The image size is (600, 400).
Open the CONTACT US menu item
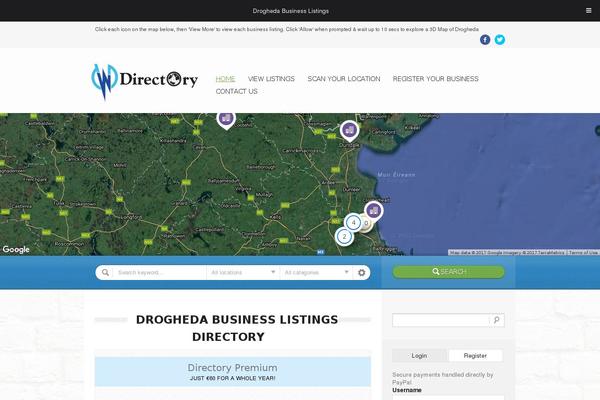[x=236, y=91]
